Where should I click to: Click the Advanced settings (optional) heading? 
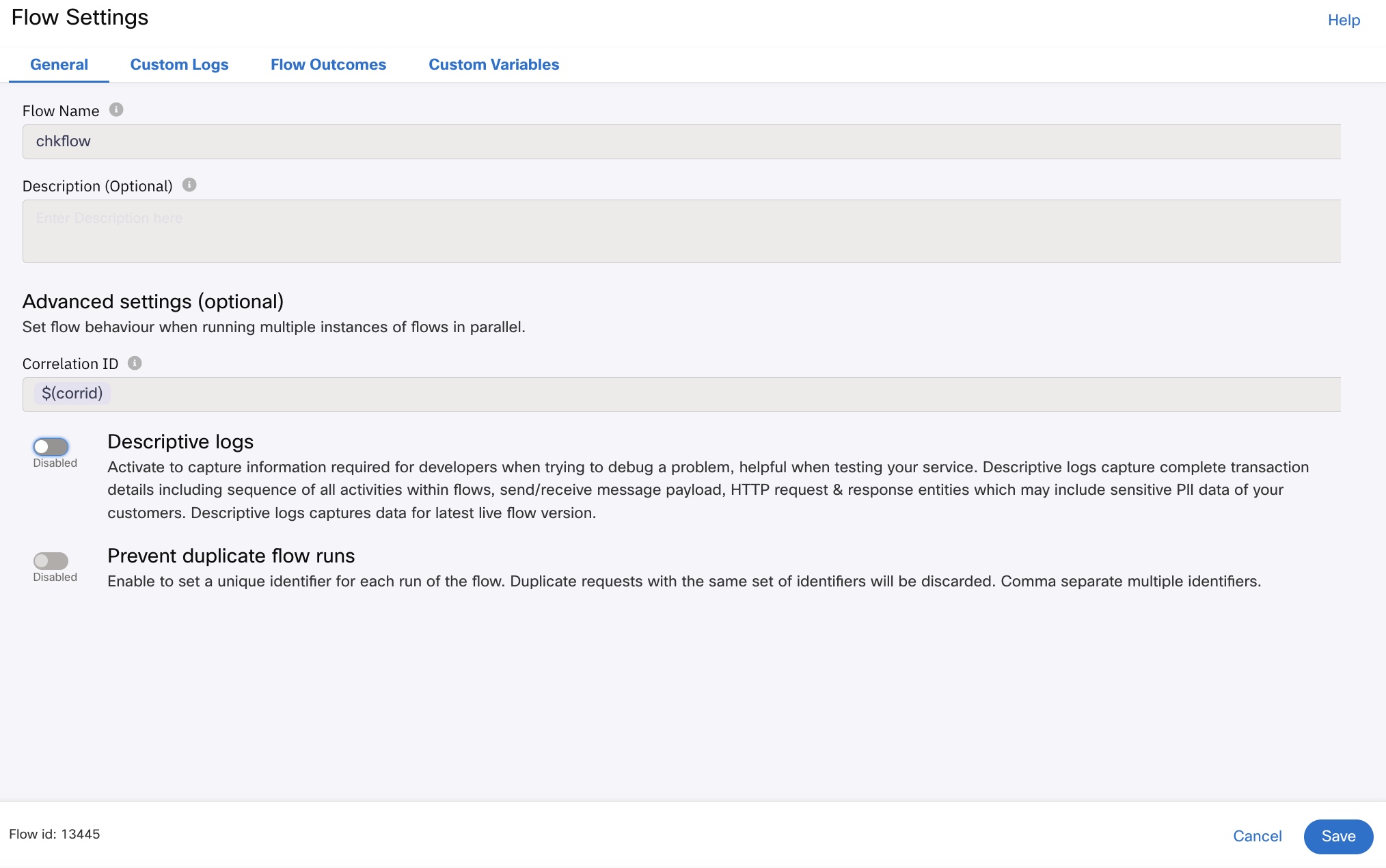[153, 301]
